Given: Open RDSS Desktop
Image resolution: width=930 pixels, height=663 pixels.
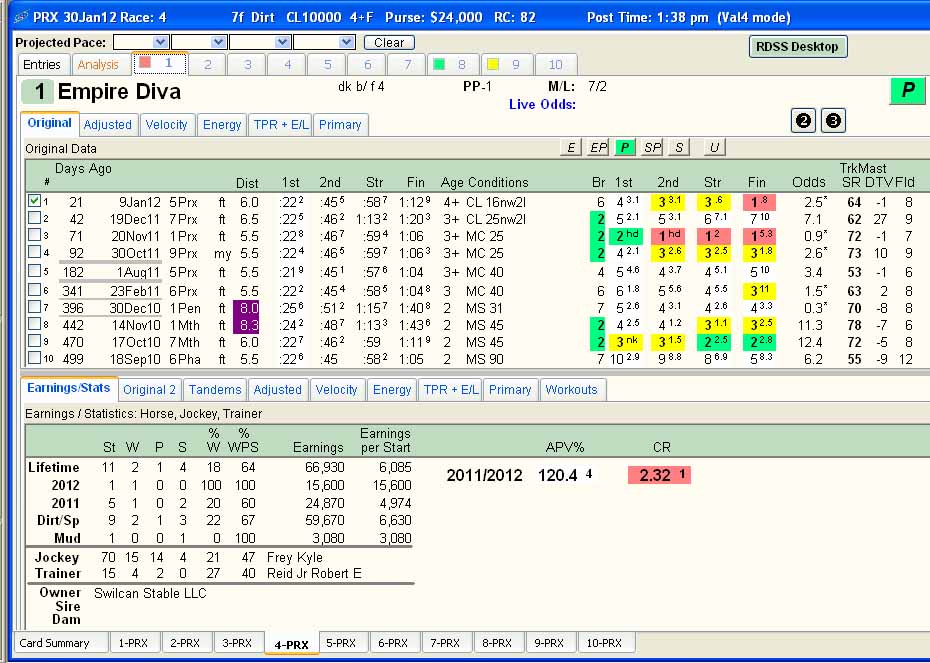Looking at the screenshot, I should click(x=798, y=47).
